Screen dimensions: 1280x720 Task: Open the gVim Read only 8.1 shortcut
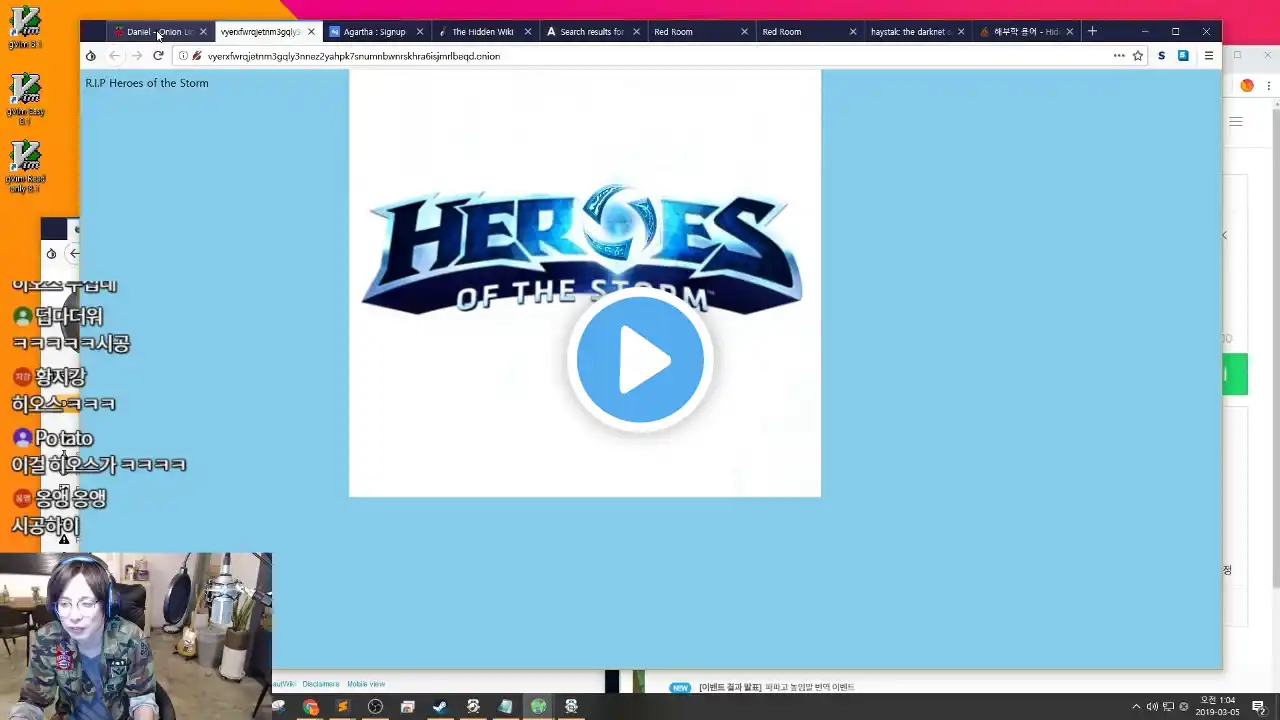pos(25,166)
